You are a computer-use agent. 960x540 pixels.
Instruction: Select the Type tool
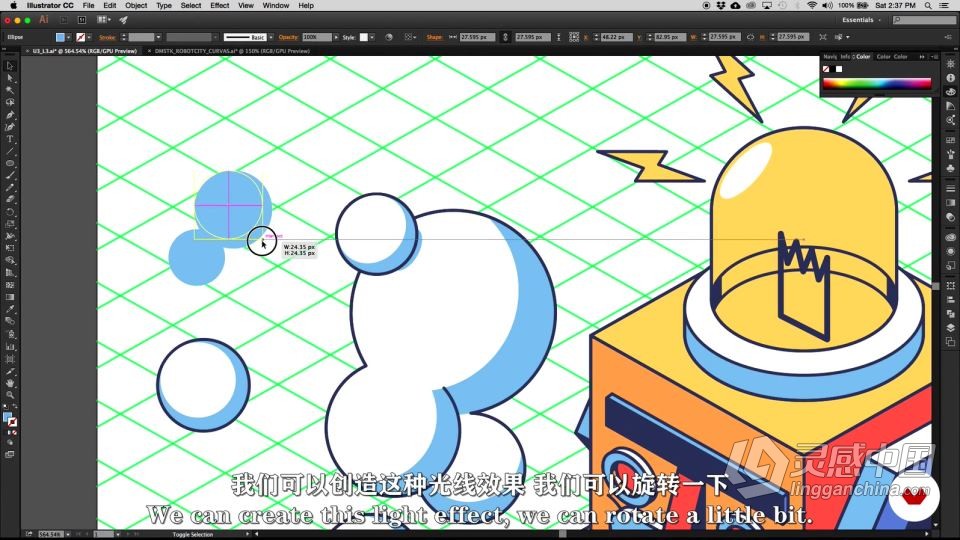[x=10, y=139]
